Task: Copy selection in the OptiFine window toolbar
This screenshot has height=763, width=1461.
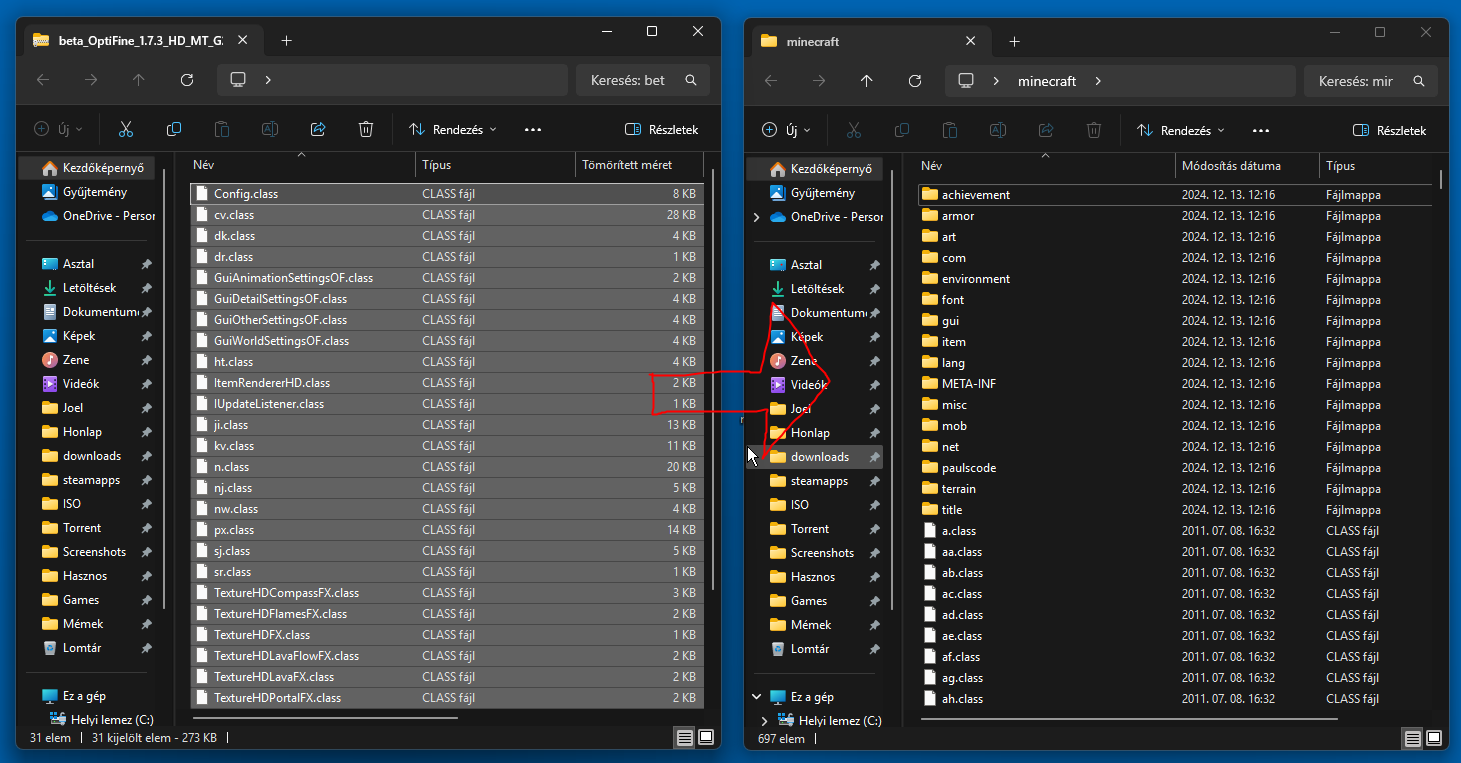Action: pyautogui.click(x=174, y=129)
